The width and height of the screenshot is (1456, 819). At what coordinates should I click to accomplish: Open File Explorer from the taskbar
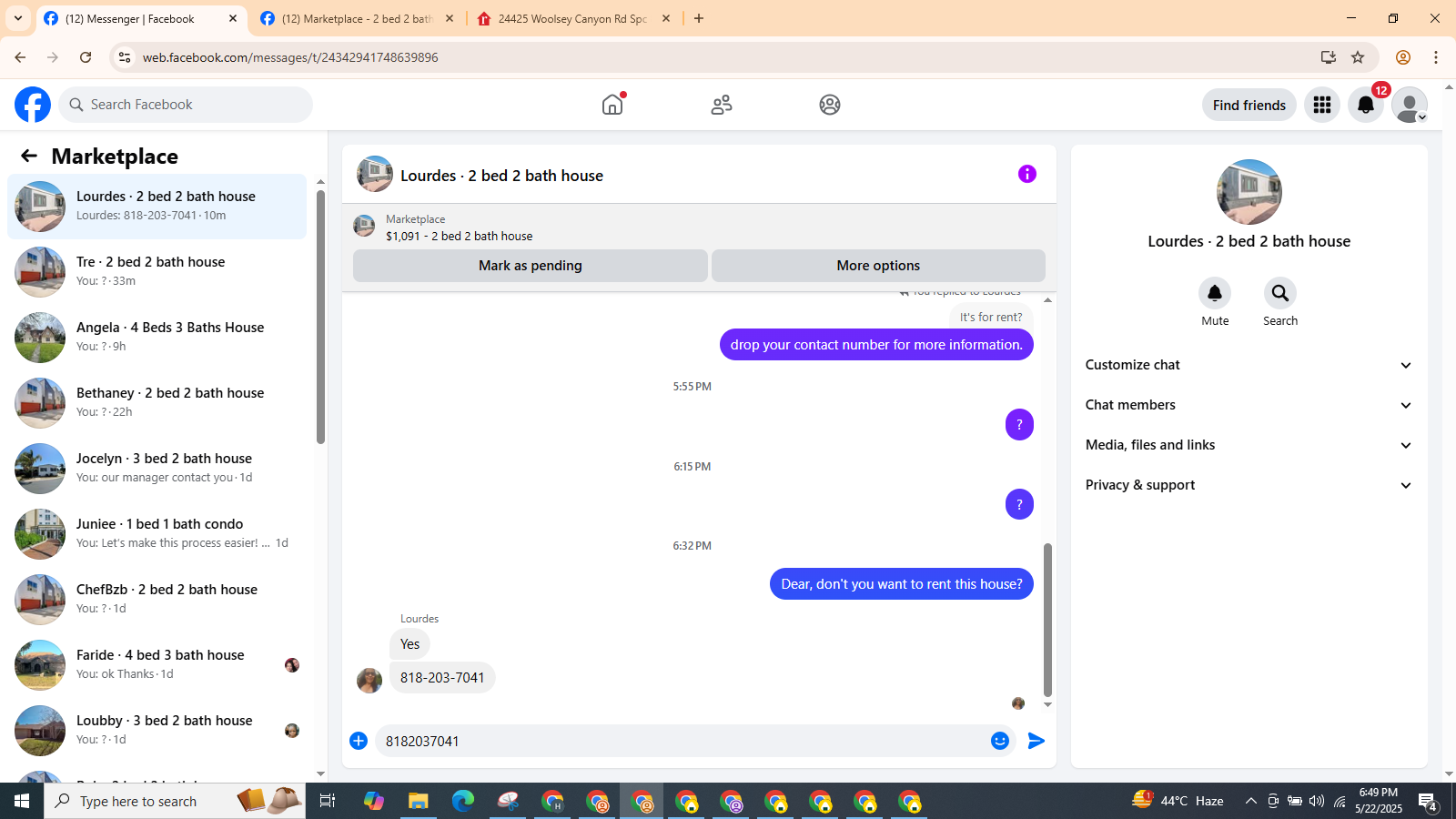coord(418,801)
